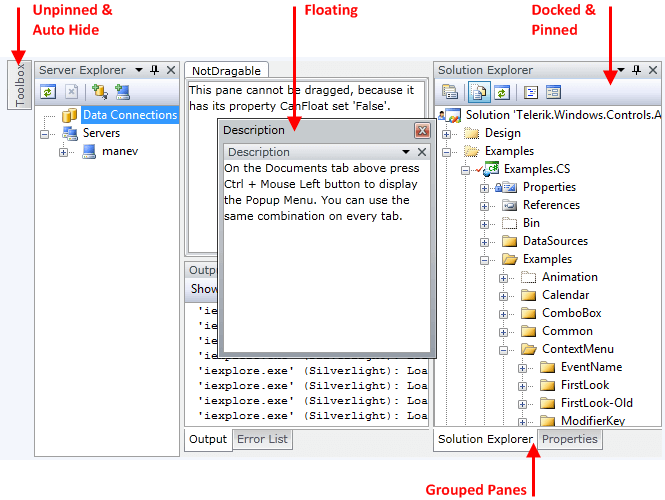Select the Solution Explorer bottom tab
Screen dimensions: 665x500
(485, 439)
